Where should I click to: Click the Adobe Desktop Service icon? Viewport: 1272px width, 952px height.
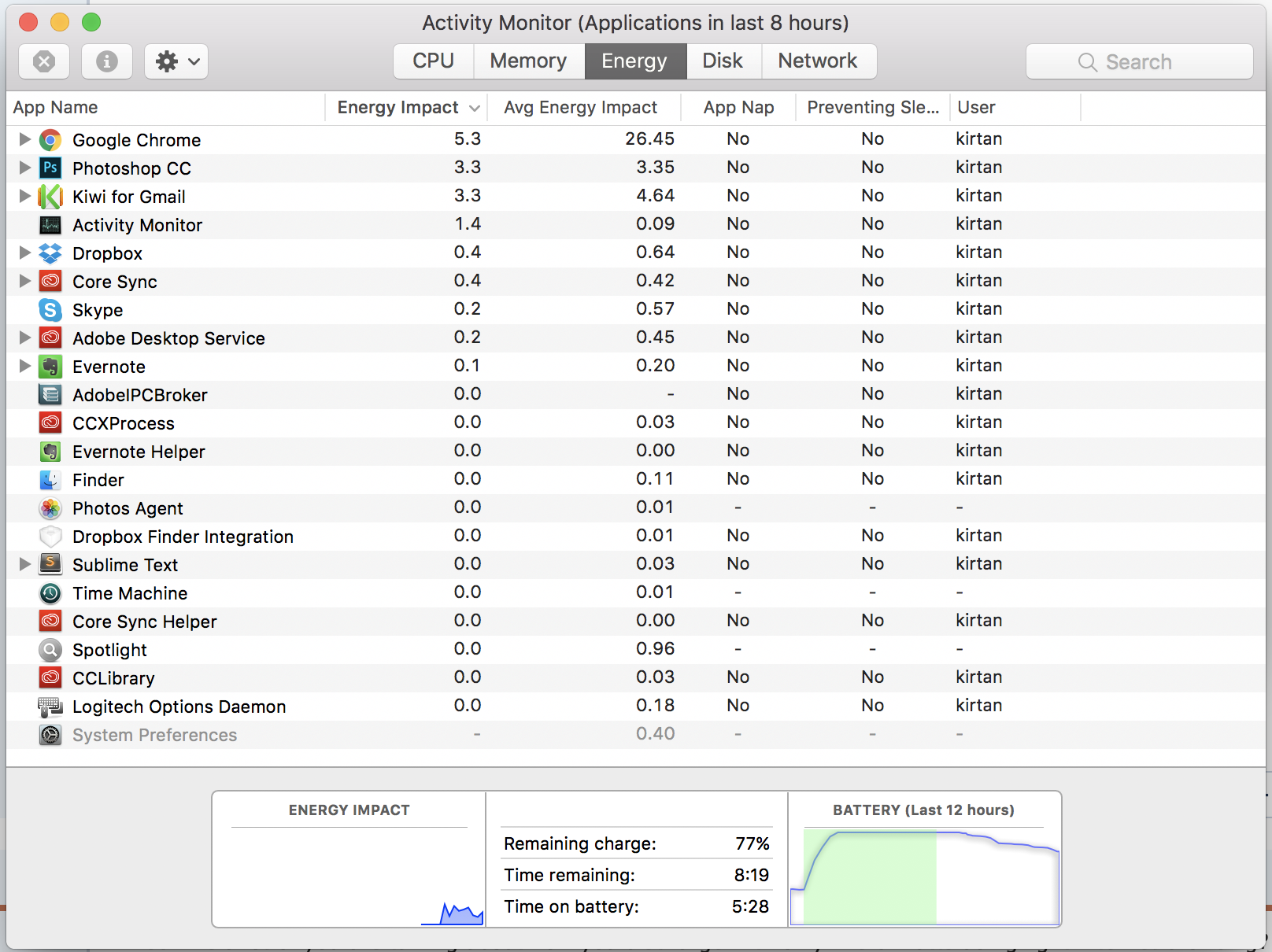[50, 338]
